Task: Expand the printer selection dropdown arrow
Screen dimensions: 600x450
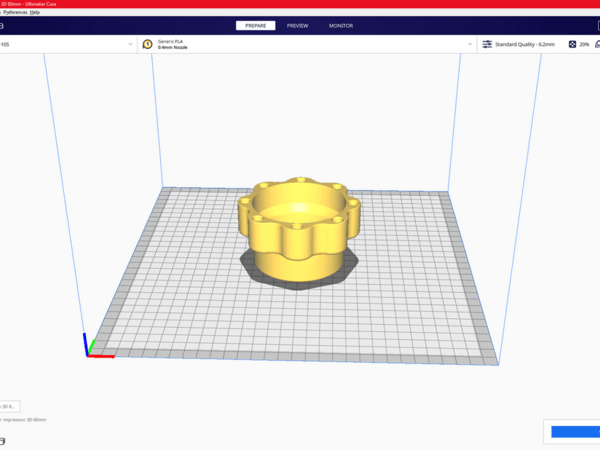Action: coord(131,44)
